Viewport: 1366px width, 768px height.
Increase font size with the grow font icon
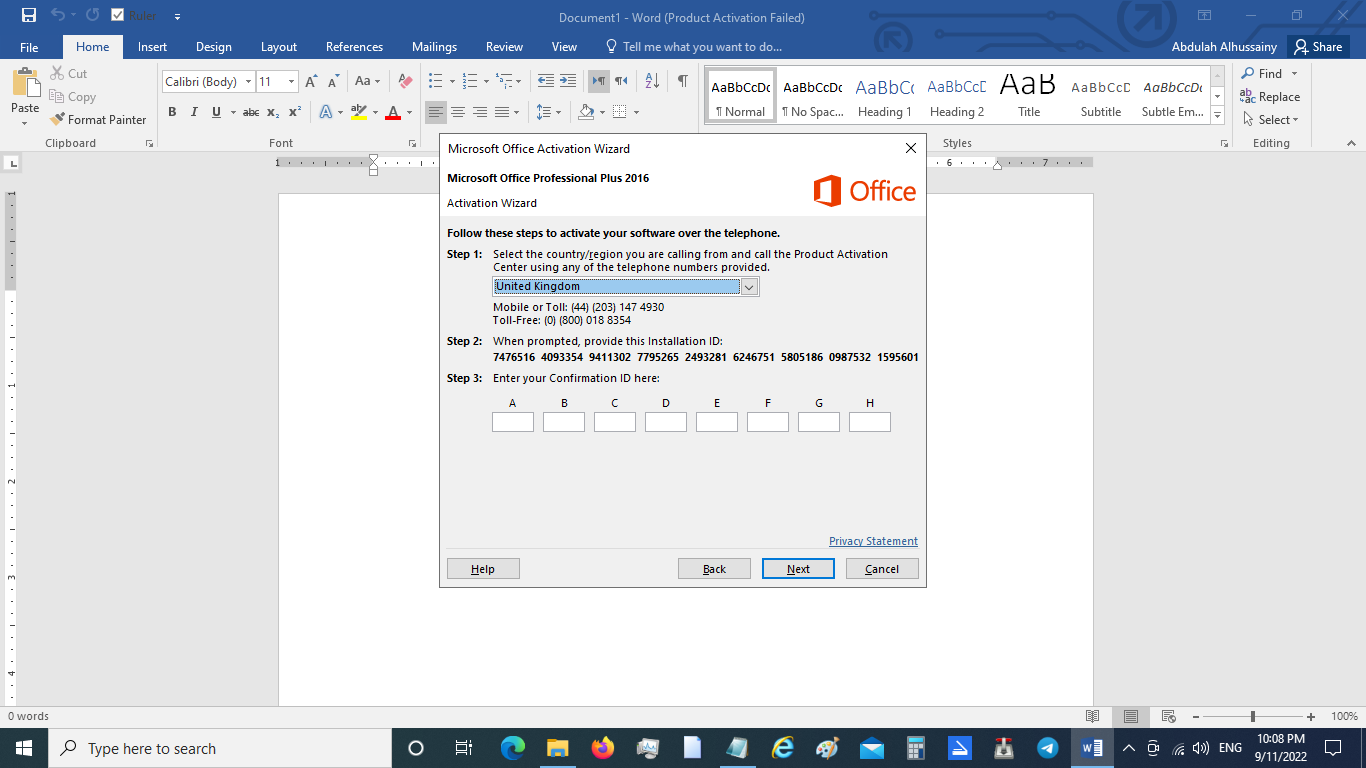(312, 81)
